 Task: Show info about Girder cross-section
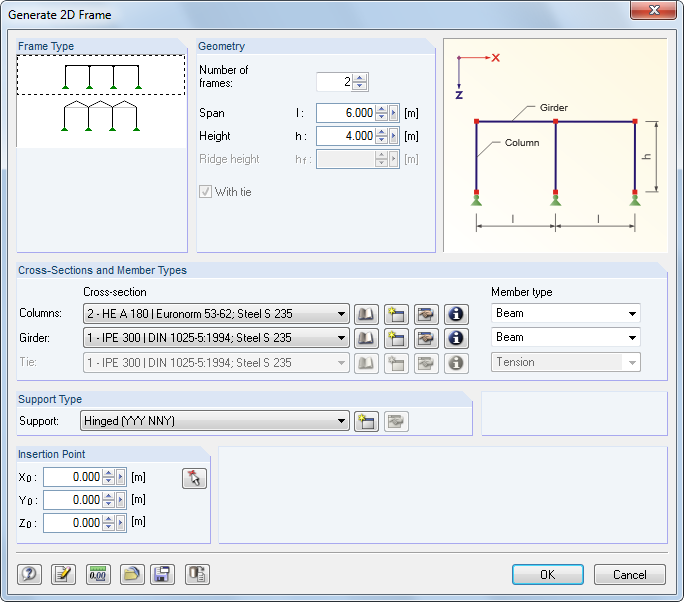coord(456,338)
